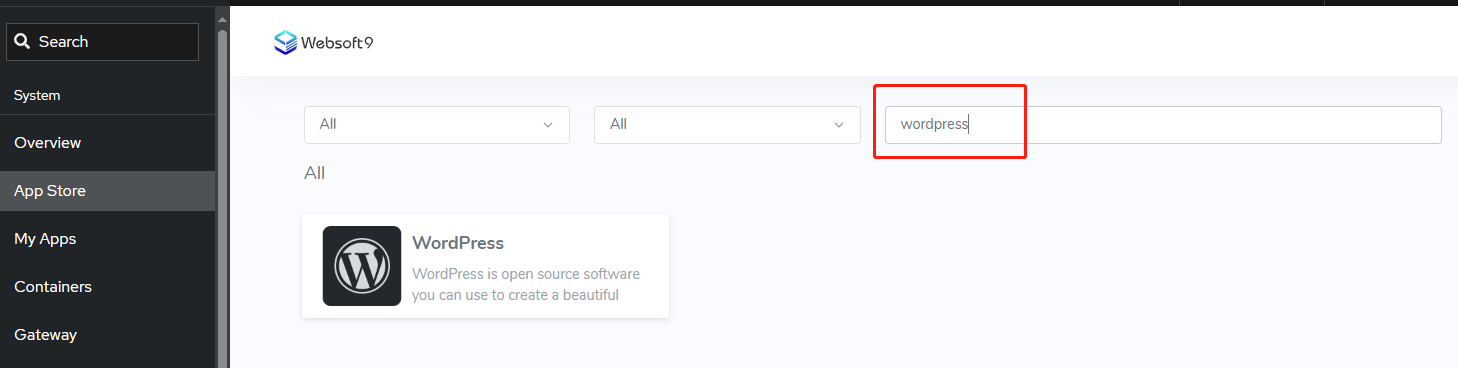Click the Websoft9 brand name text
This screenshot has height=368, width=1458.
337,43
